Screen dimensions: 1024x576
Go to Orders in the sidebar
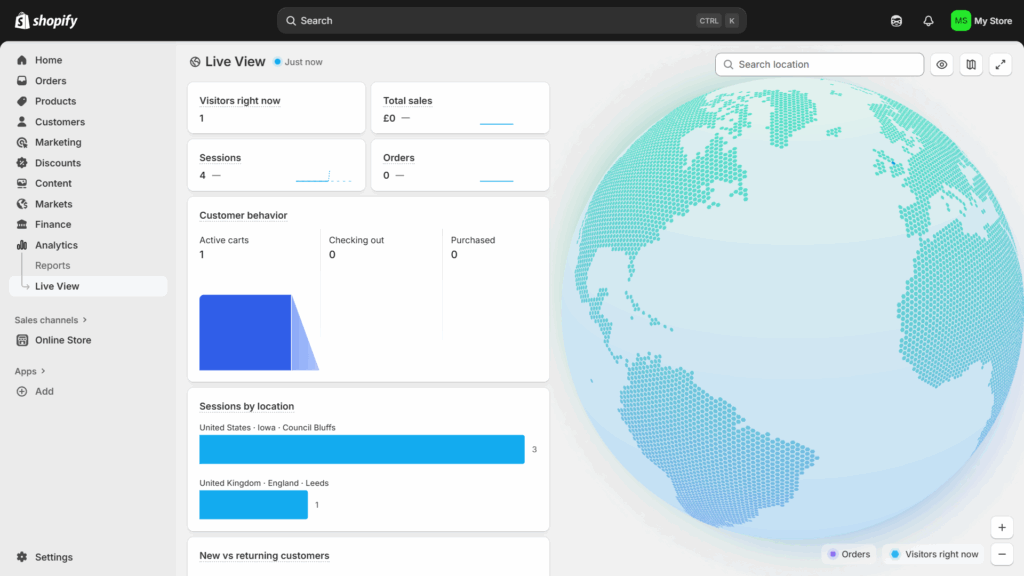[x=50, y=81]
